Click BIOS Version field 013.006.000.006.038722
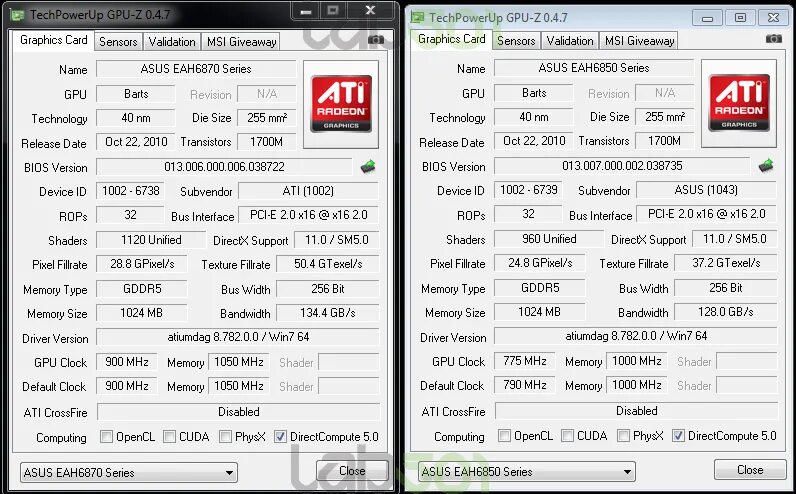This screenshot has width=796, height=494. click(x=224, y=167)
